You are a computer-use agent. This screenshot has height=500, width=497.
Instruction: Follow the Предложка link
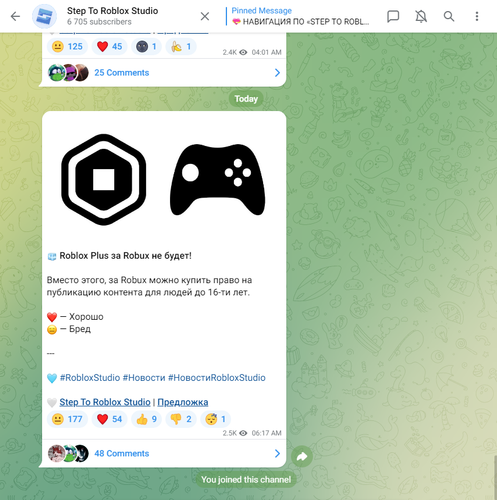tap(183, 402)
